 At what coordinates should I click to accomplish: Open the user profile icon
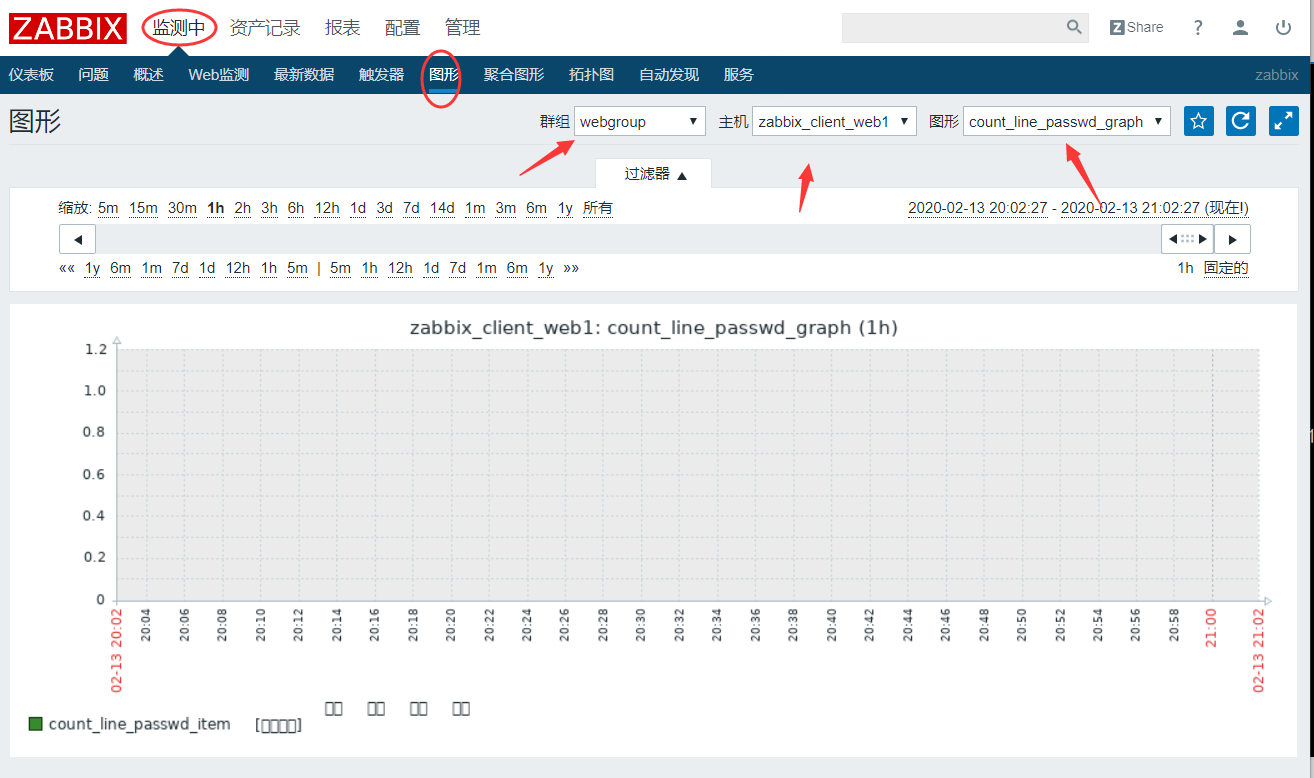(1240, 28)
